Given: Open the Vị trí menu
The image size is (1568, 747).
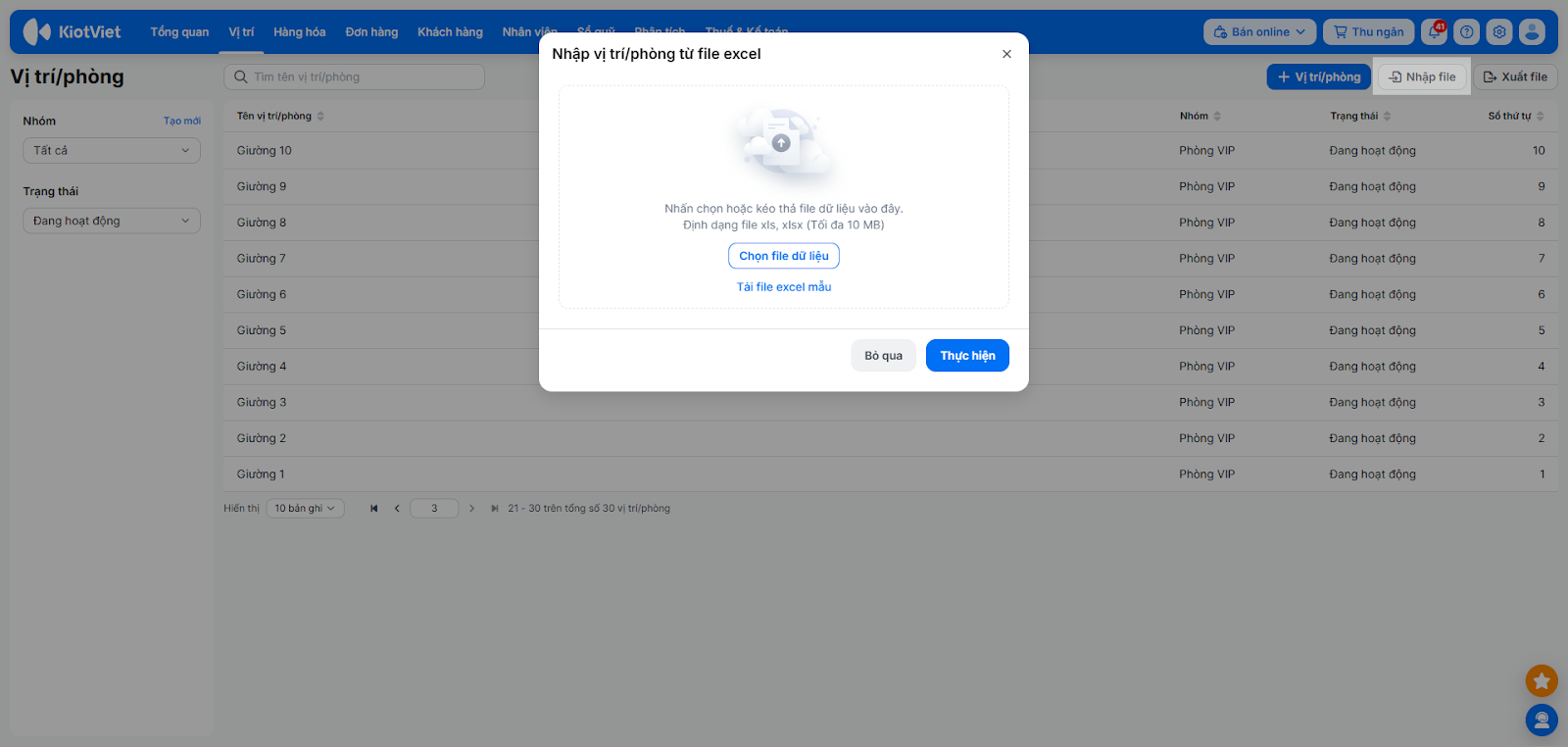Looking at the screenshot, I should coord(241,31).
